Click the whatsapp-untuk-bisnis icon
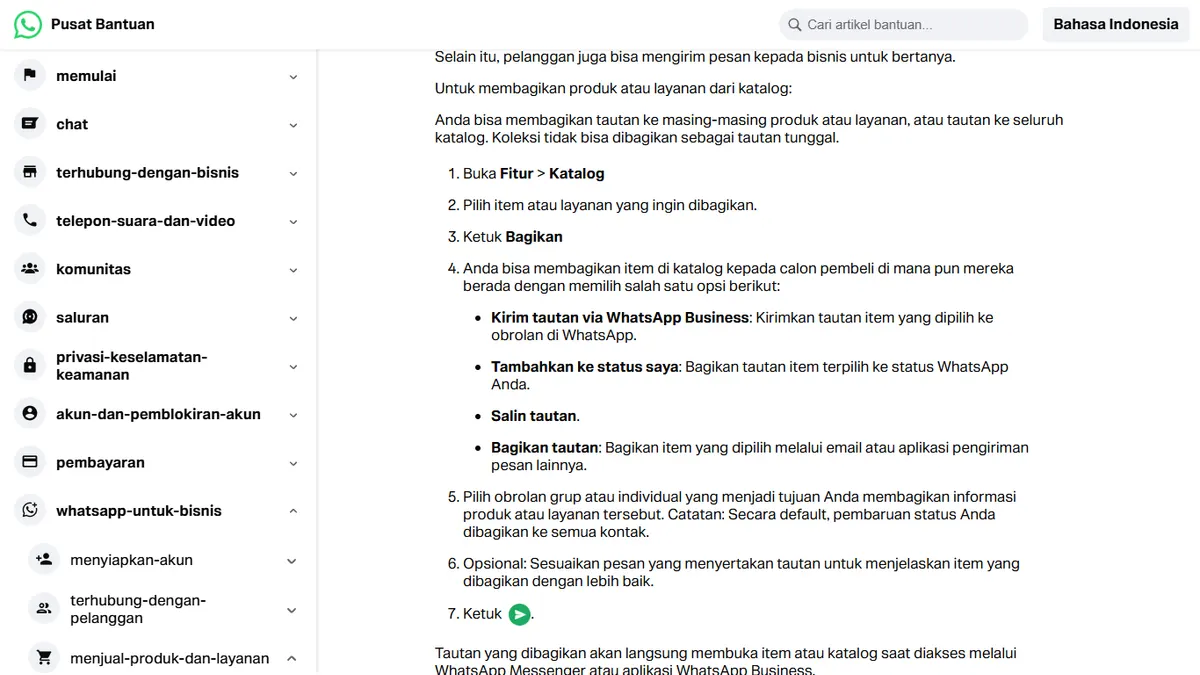1200x675 pixels. tap(30, 510)
